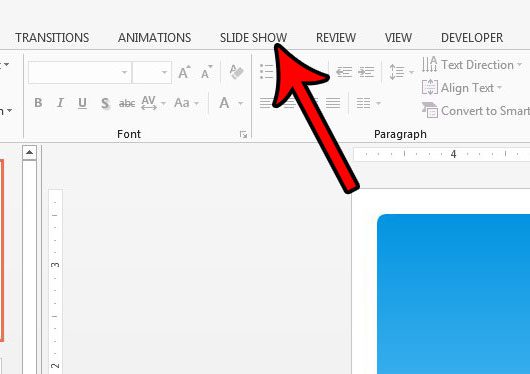Decrease list indent level

pos(344,72)
